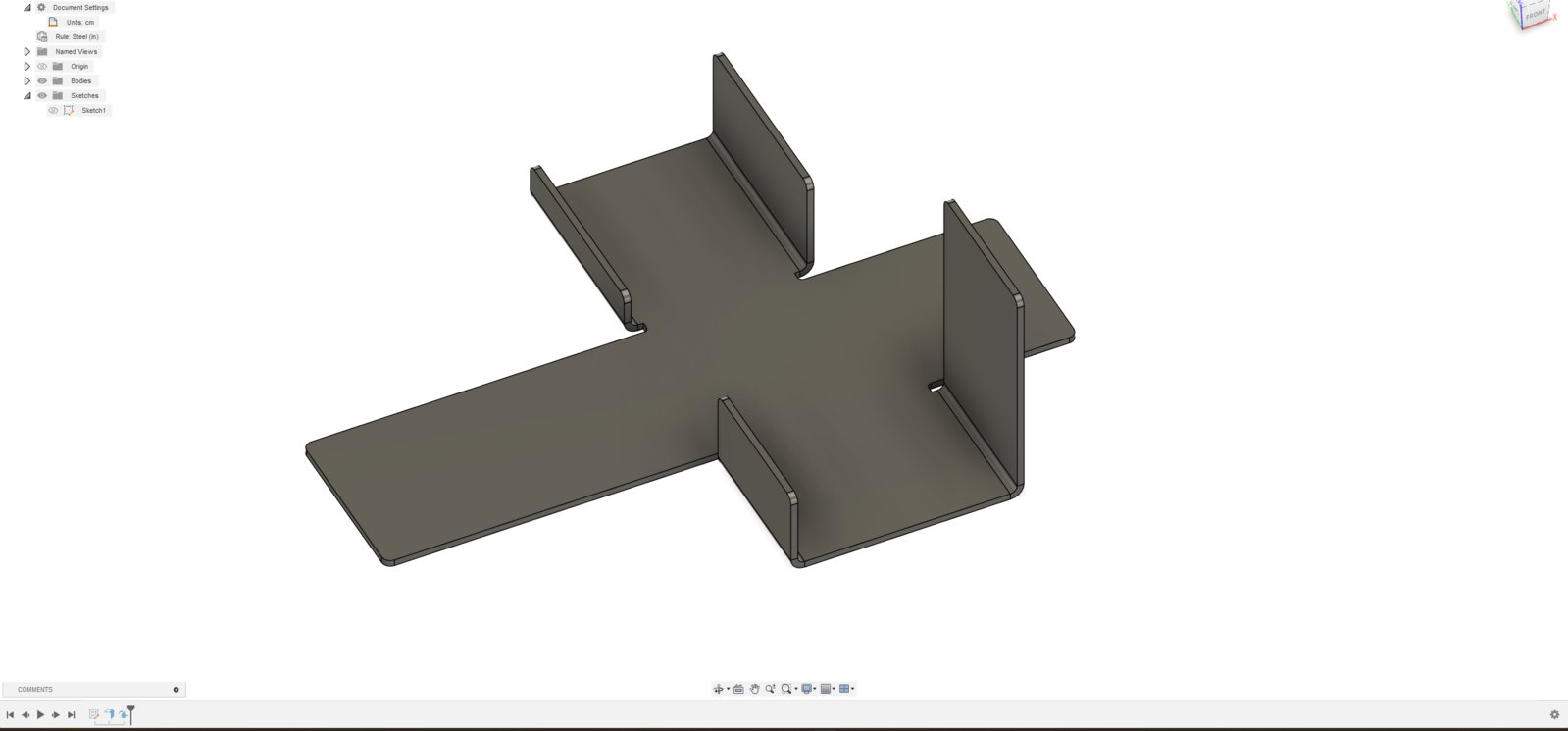
Task: Open the Zoom Window dropdown arrow
Action: coord(796,689)
